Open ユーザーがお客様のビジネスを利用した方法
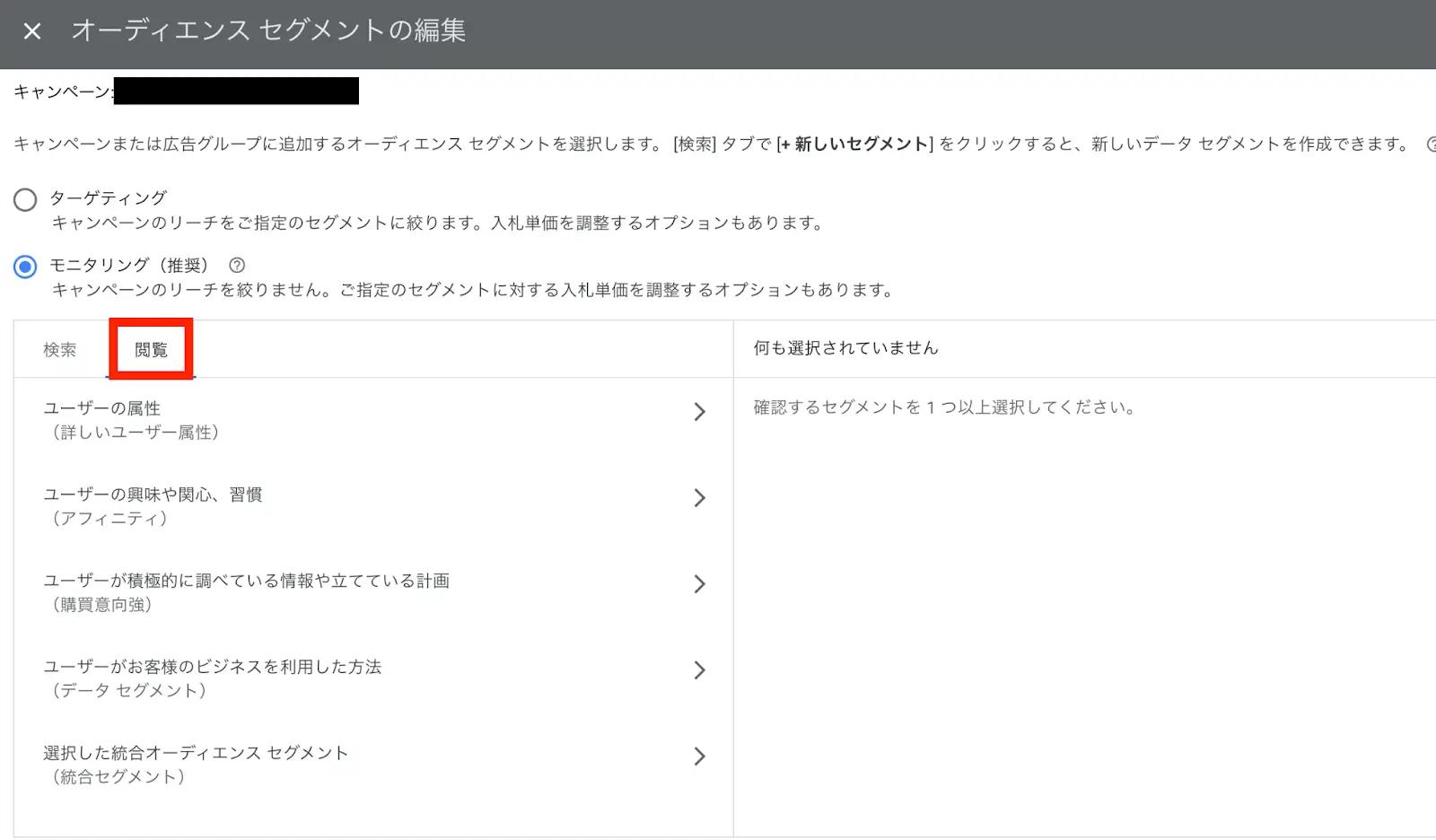1436x840 pixels. (214, 667)
